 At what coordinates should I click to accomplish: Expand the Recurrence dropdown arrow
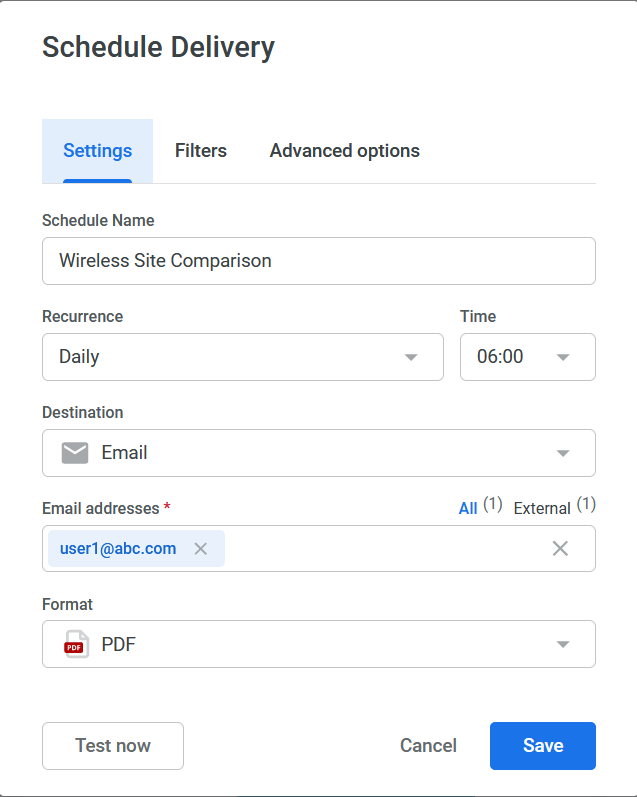point(411,357)
